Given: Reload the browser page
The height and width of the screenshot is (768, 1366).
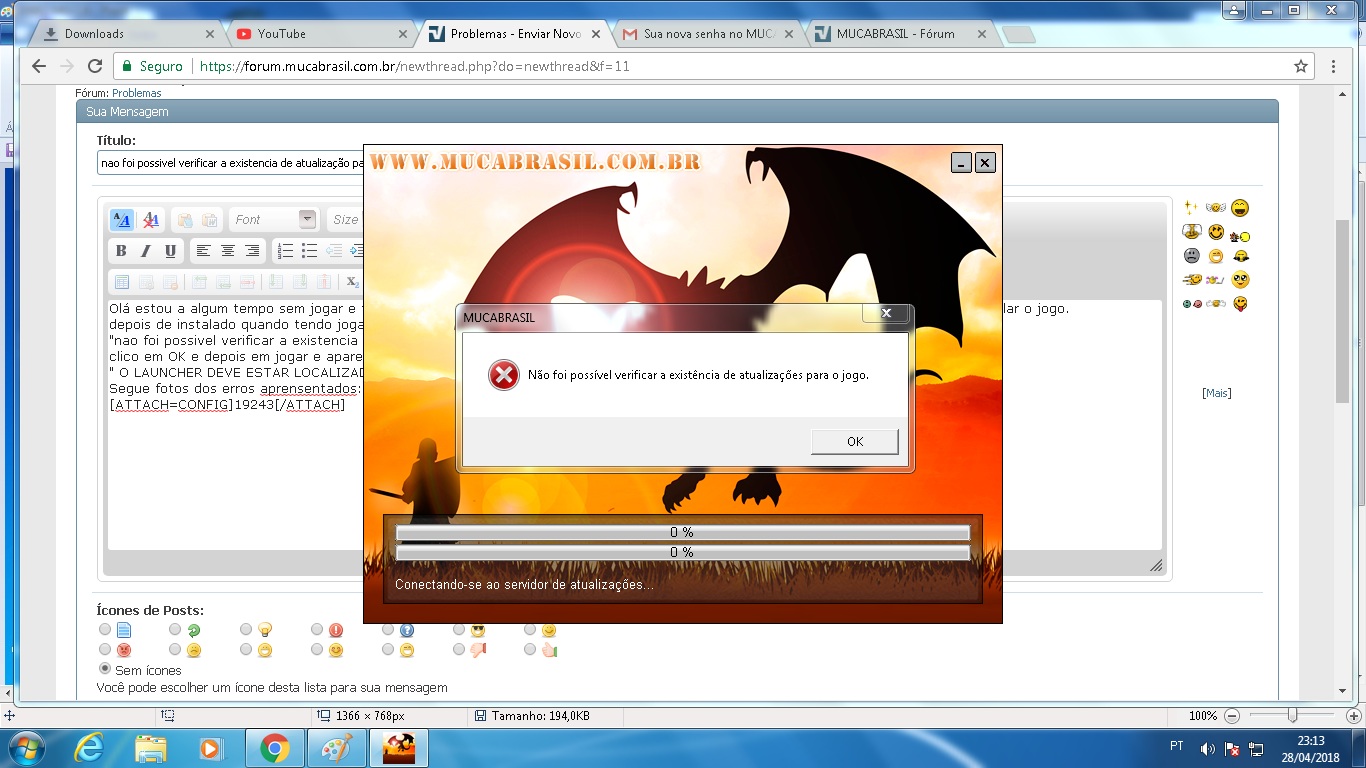Looking at the screenshot, I should tap(95, 66).
